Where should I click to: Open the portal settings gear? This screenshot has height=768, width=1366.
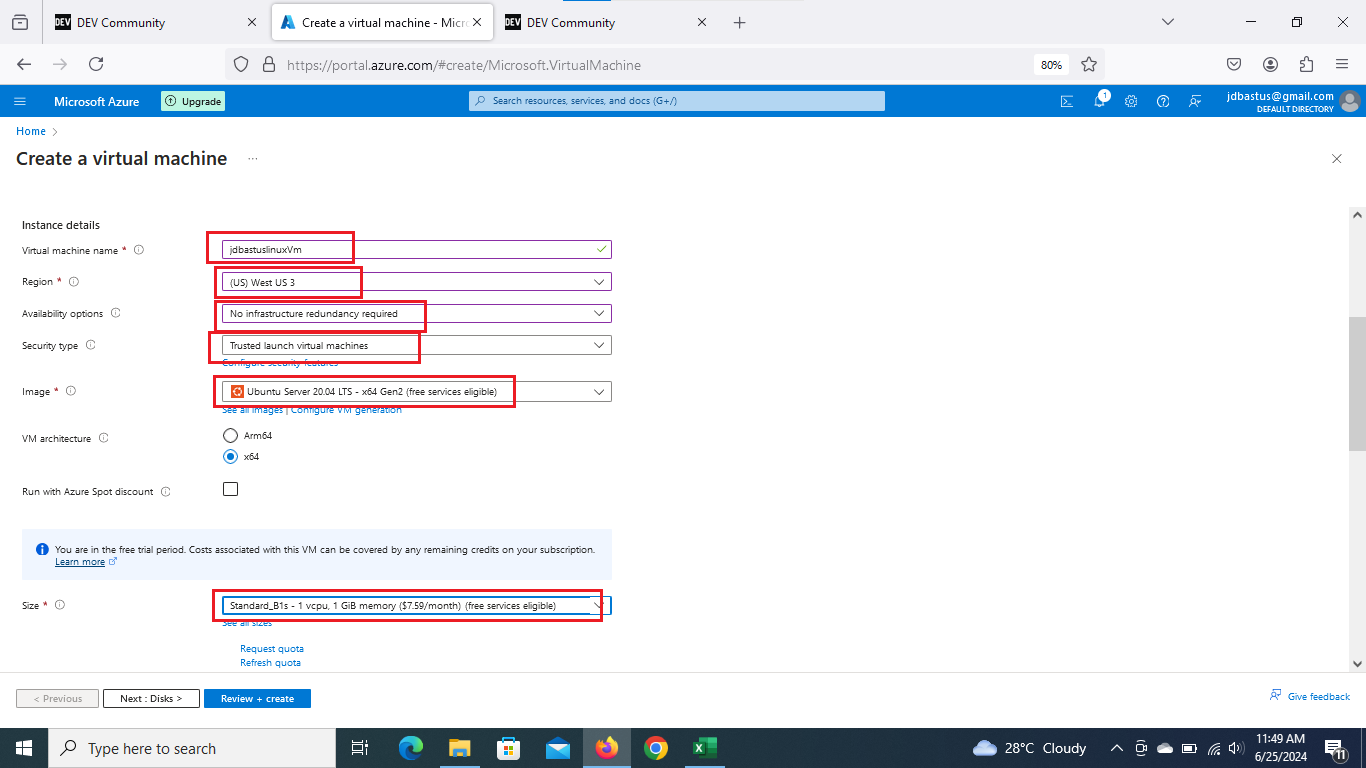(1131, 101)
